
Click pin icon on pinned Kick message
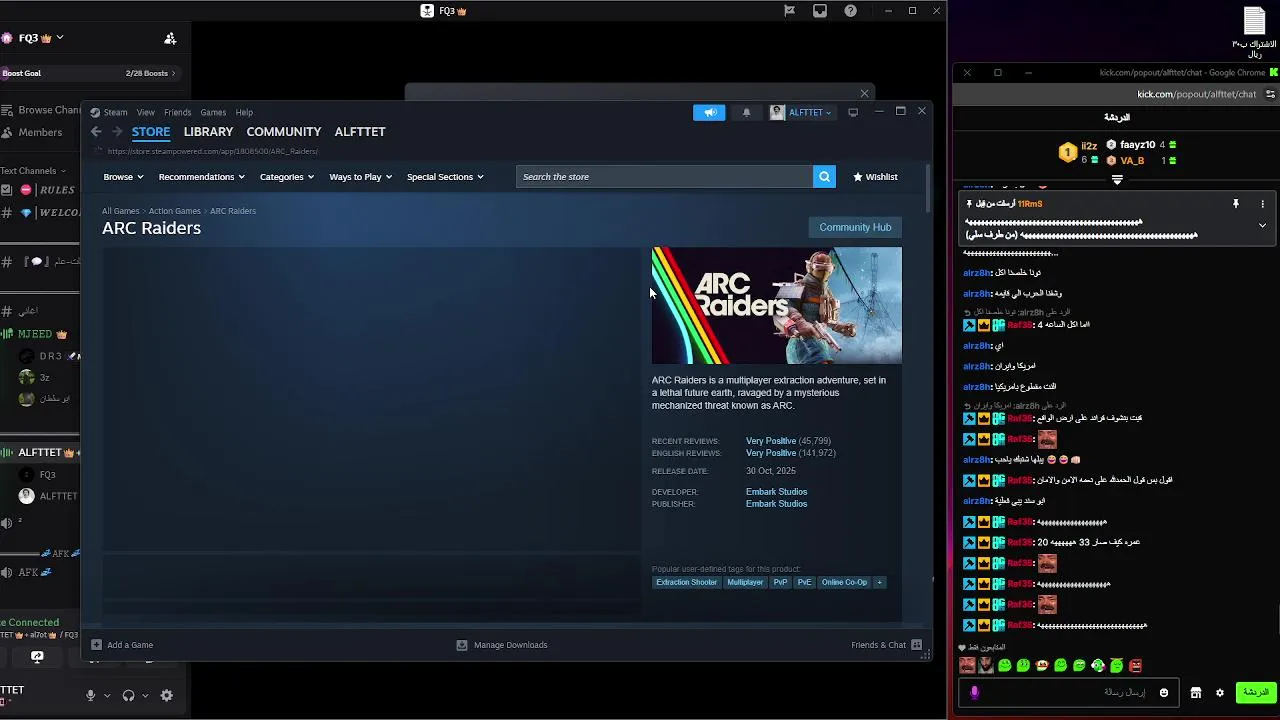point(1236,204)
